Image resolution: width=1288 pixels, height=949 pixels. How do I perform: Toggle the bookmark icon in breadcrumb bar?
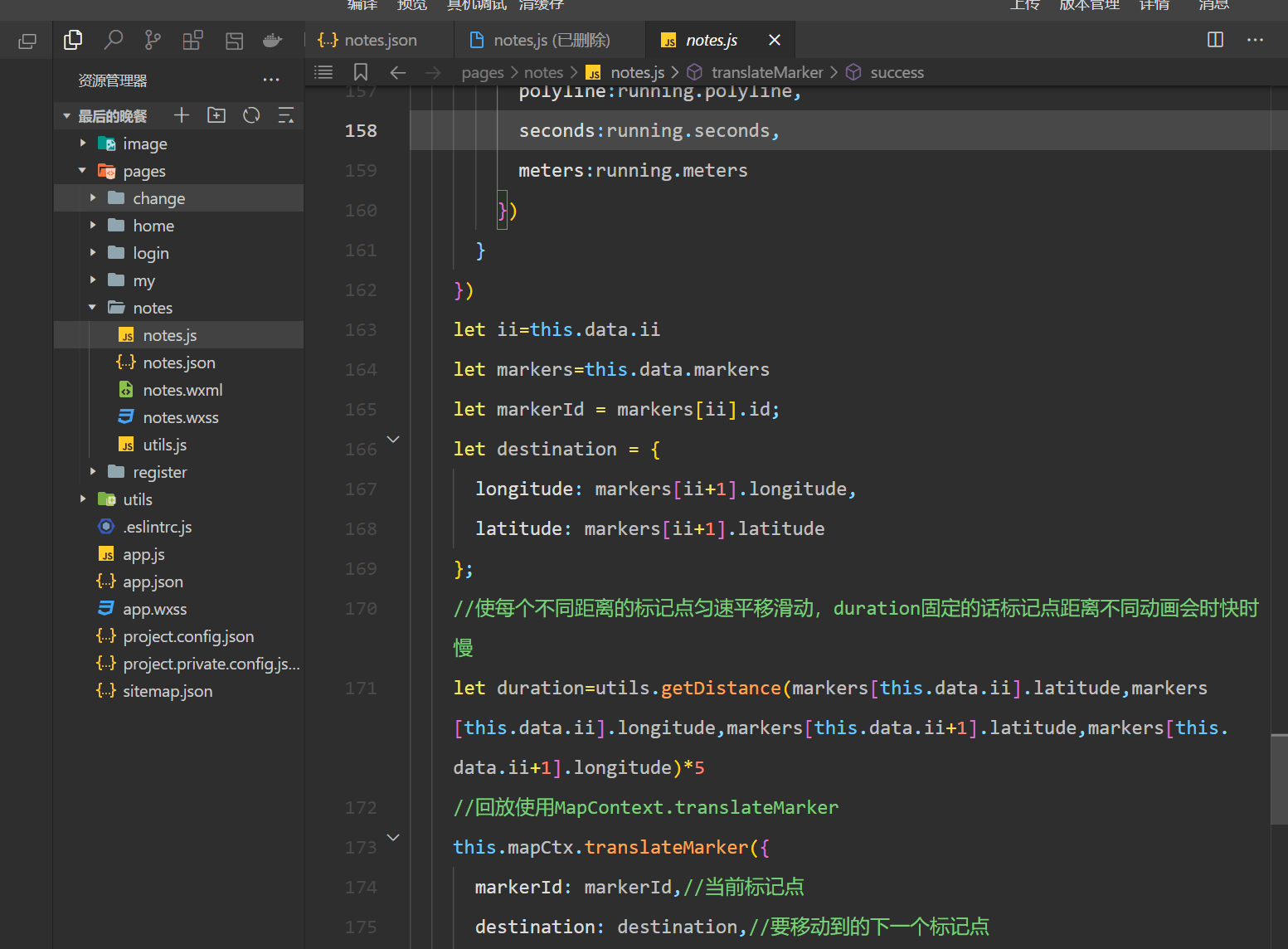tap(361, 72)
